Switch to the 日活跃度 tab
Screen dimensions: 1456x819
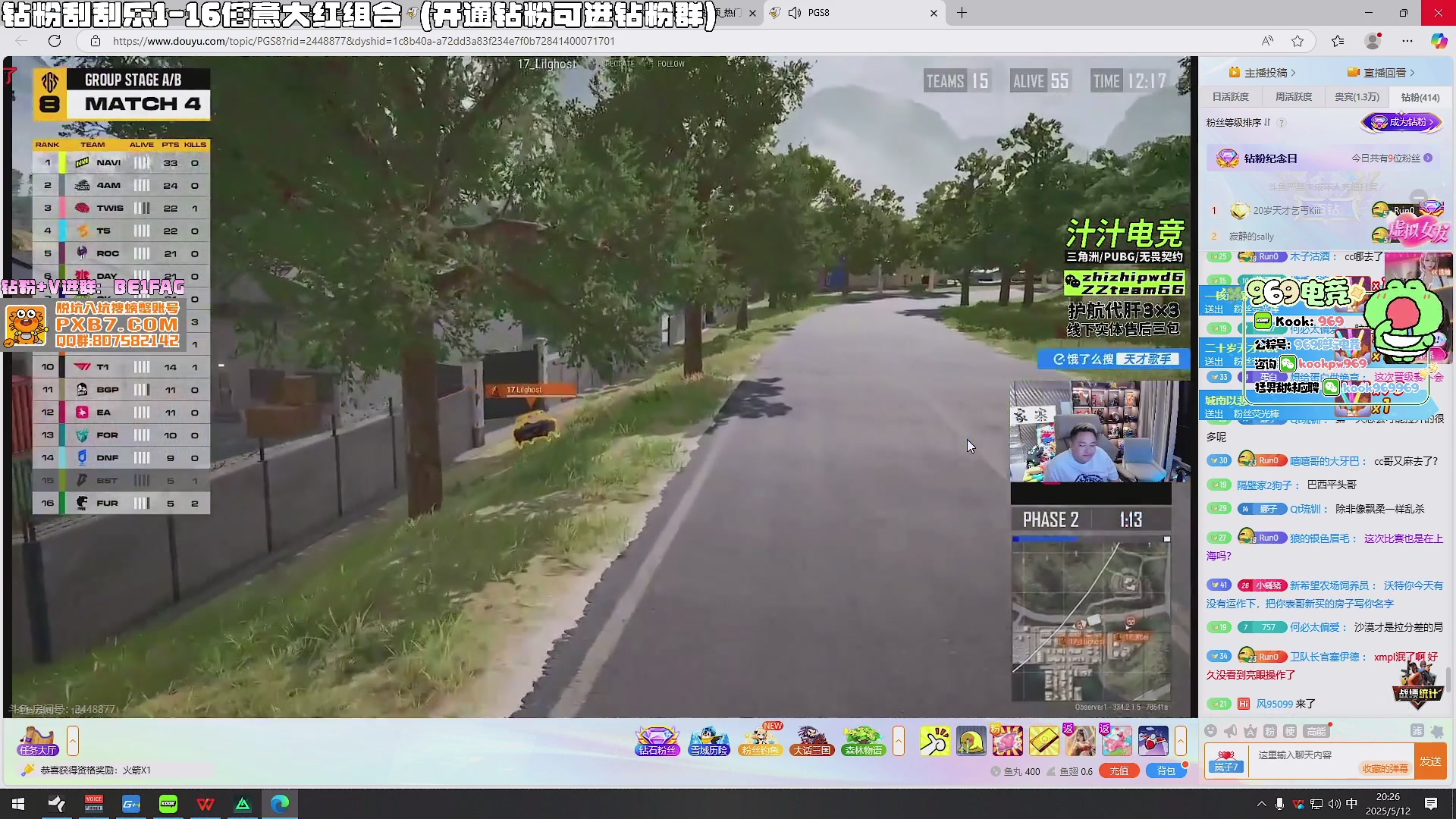tap(1230, 97)
